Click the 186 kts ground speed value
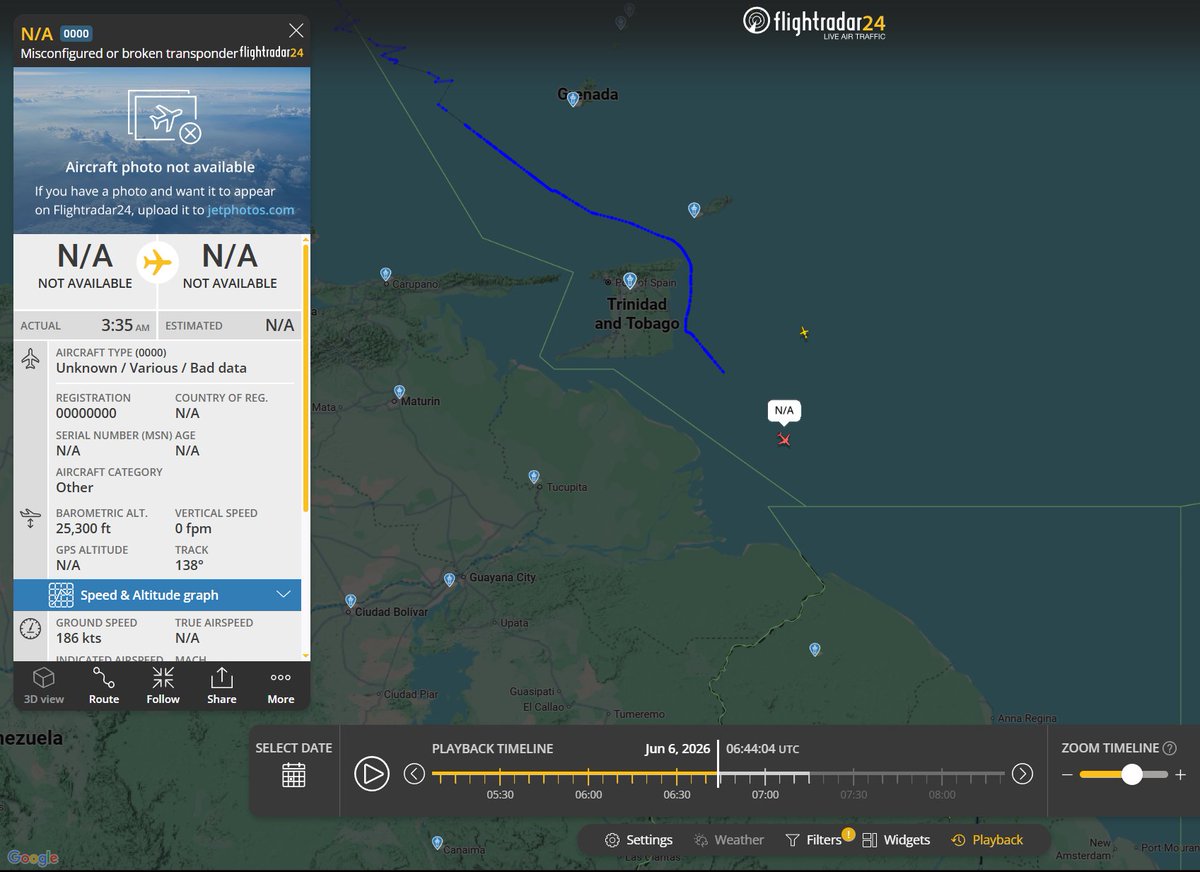The height and width of the screenshot is (872, 1200). [79, 638]
